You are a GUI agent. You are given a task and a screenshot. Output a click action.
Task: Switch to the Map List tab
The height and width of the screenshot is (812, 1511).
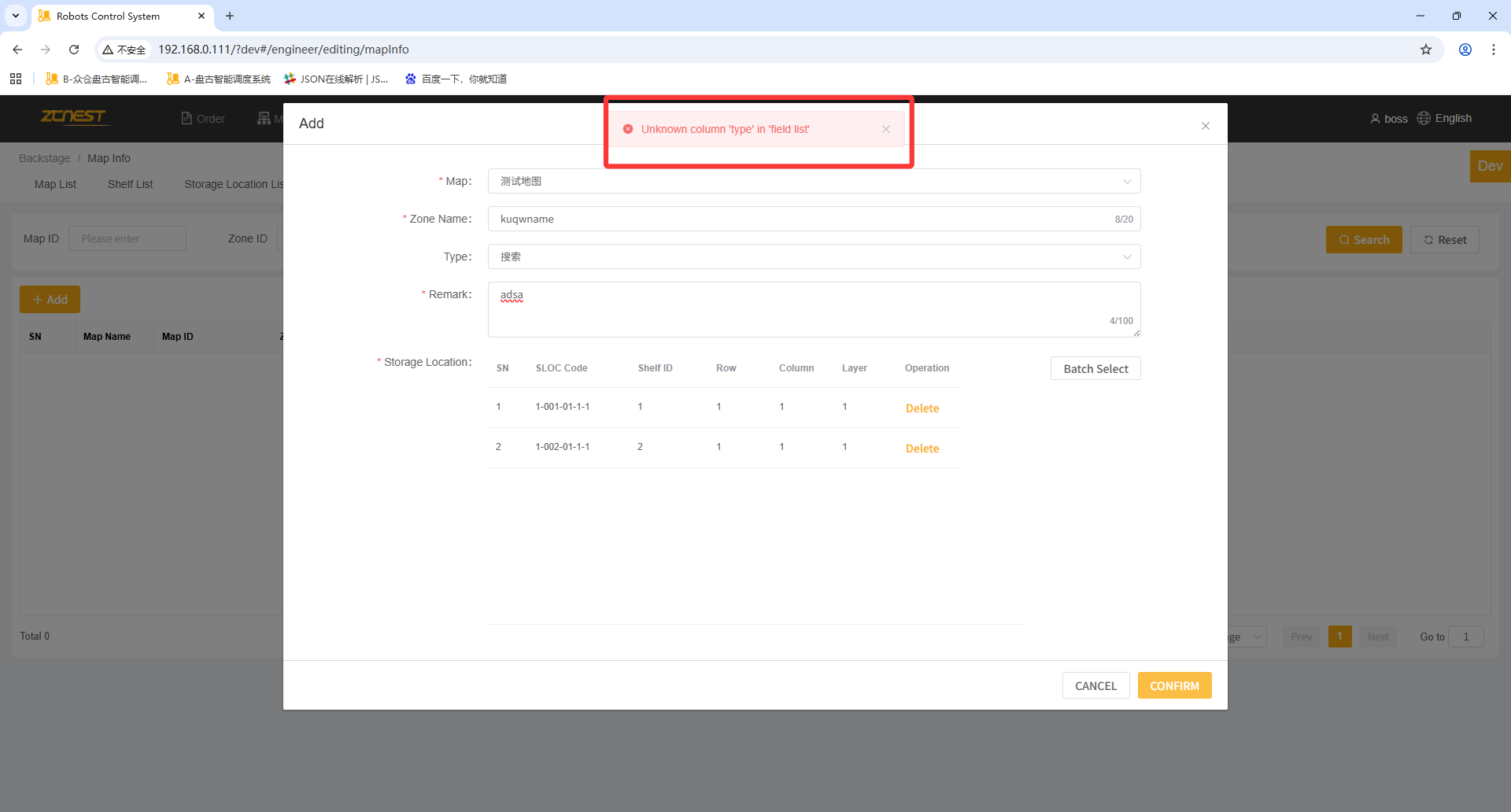[x=55, y=184]
